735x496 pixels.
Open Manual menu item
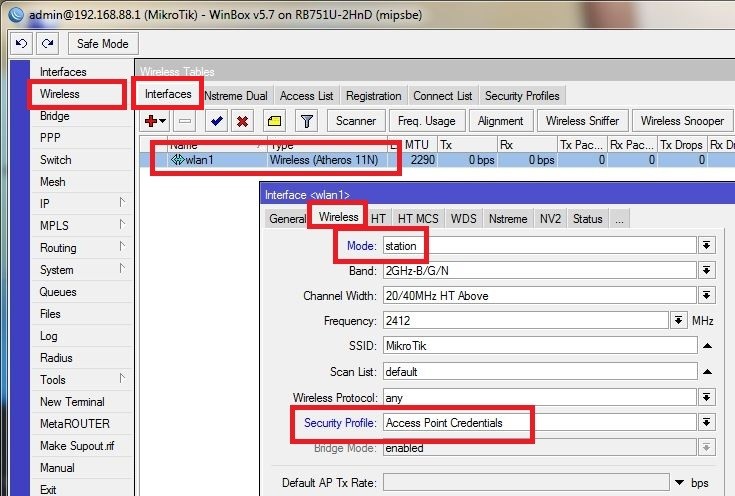57,468
